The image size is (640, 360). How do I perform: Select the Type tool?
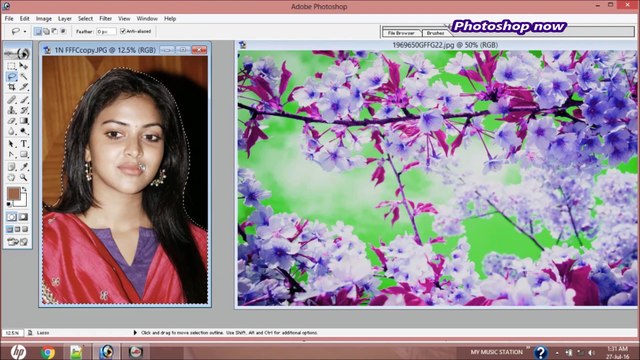click(x=24, y=144)
